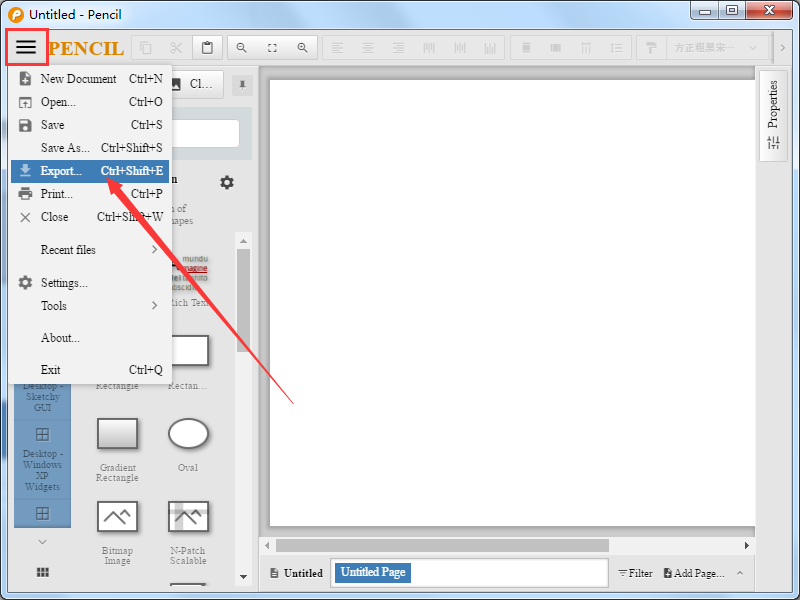The image size is (800, 600).
Task: Pick the Bitmap Image shape
Action: [117, 532]
